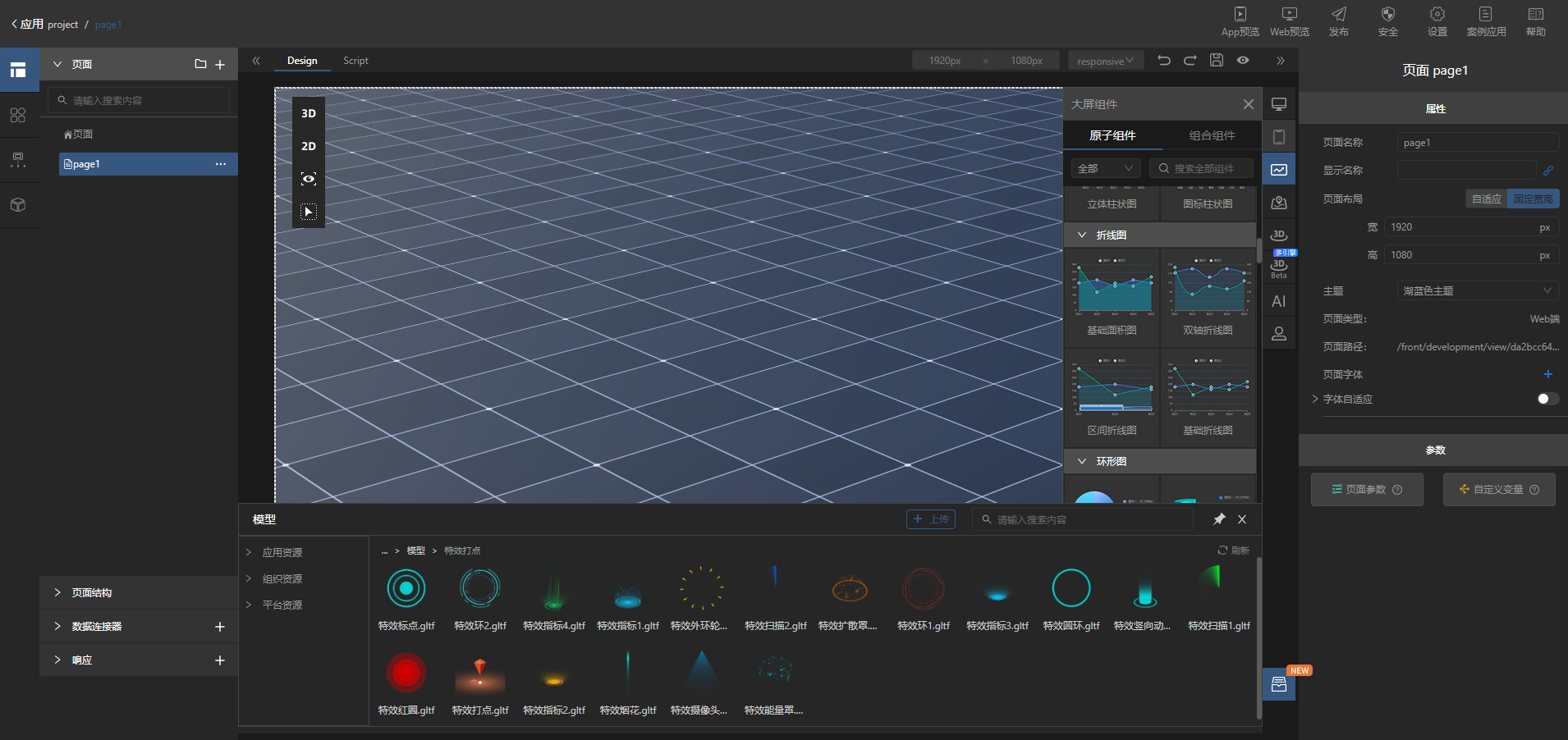Add a new page with plus icon
1568x740 pixels.
pyautogui.click(x=220, y=64)
